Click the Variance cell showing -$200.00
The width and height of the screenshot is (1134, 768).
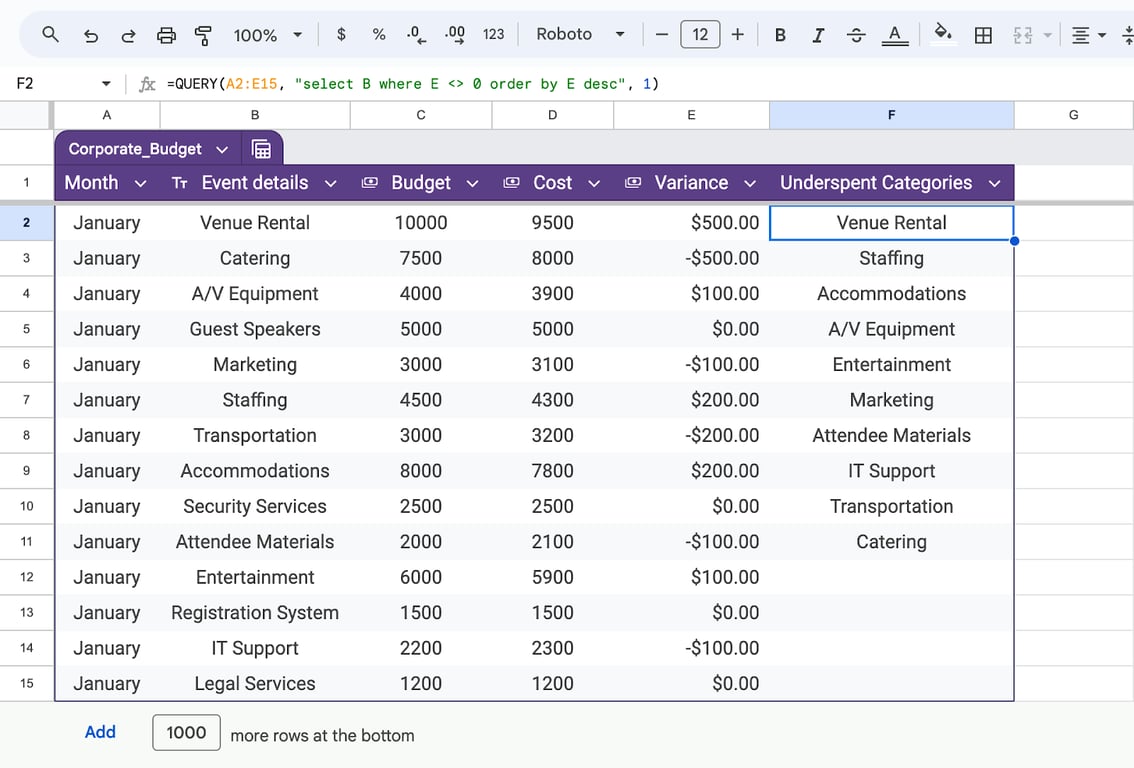pos(691,435)
